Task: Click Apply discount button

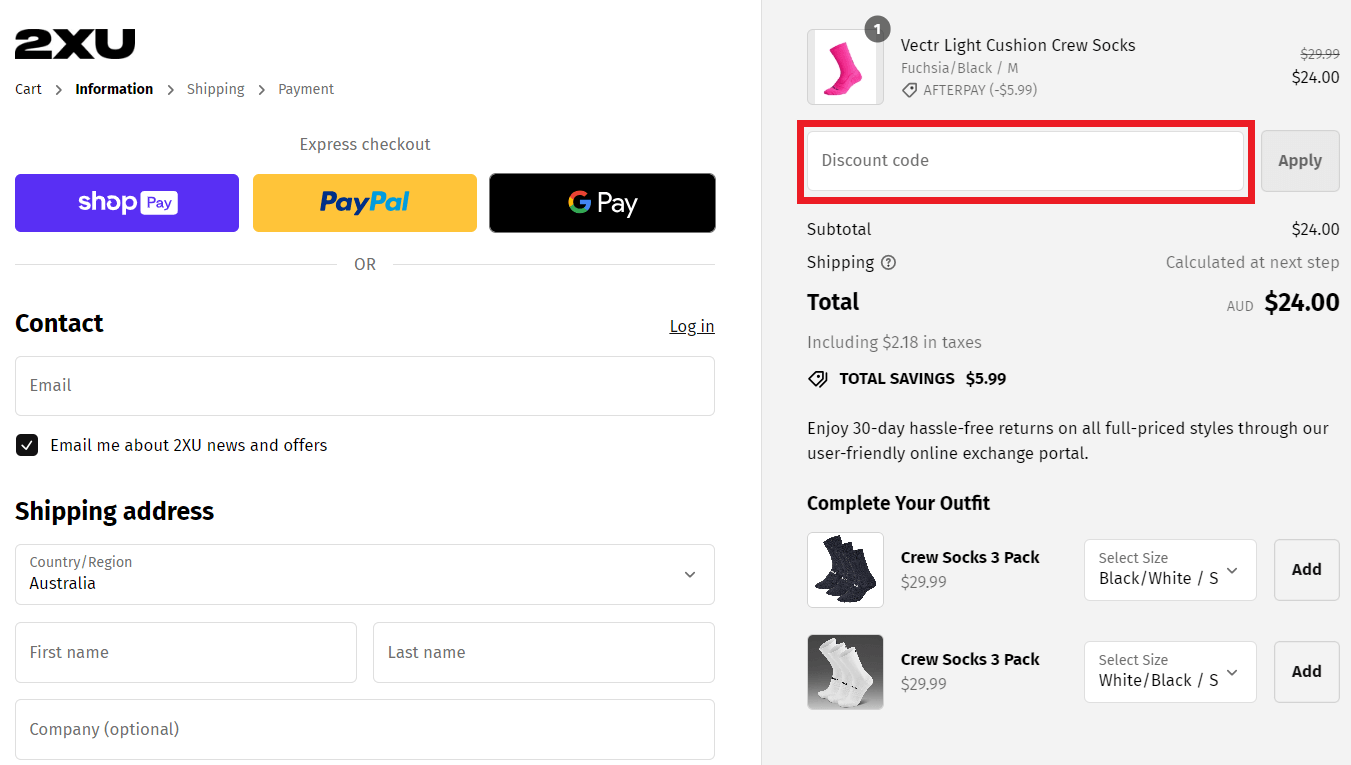Action: tap(1300, 161)
